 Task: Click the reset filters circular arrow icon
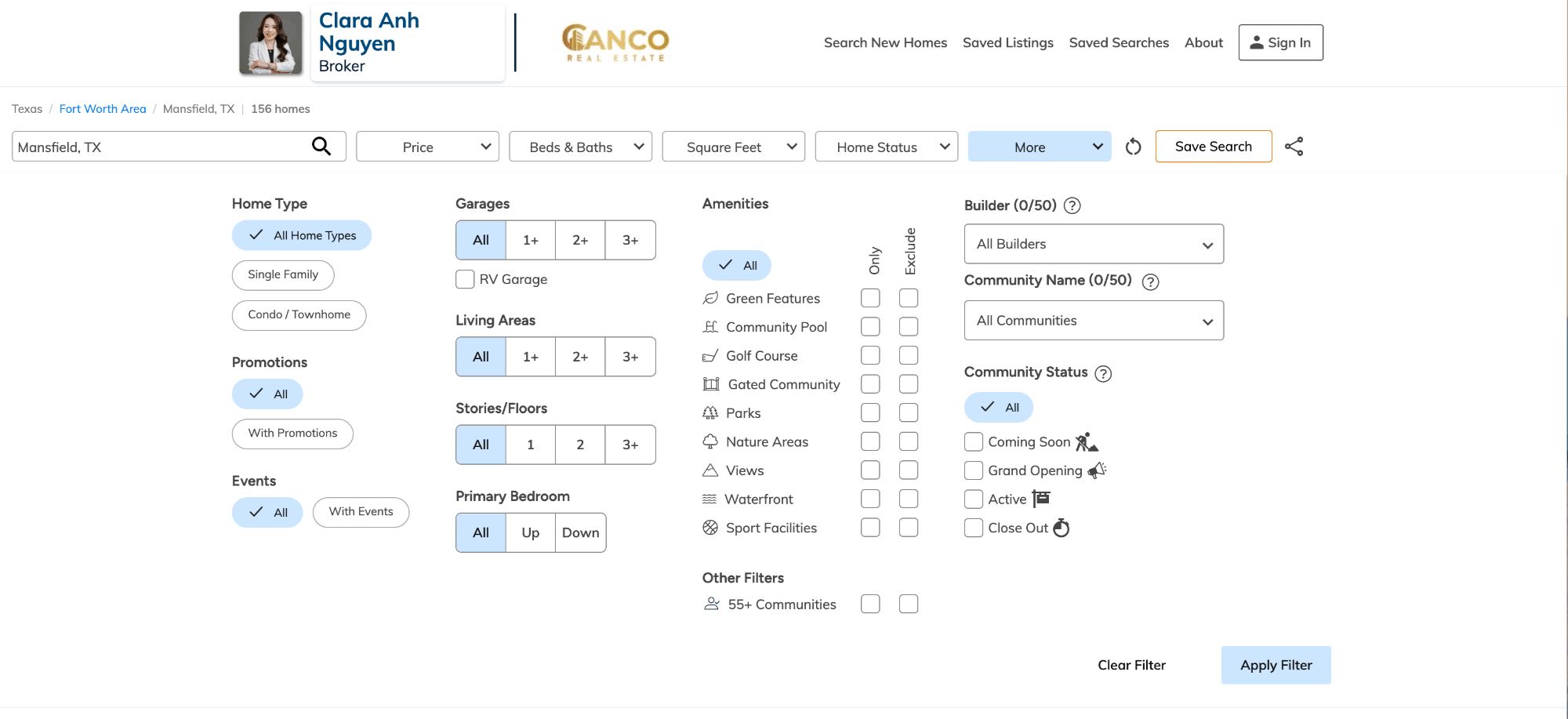[1133, 147]
